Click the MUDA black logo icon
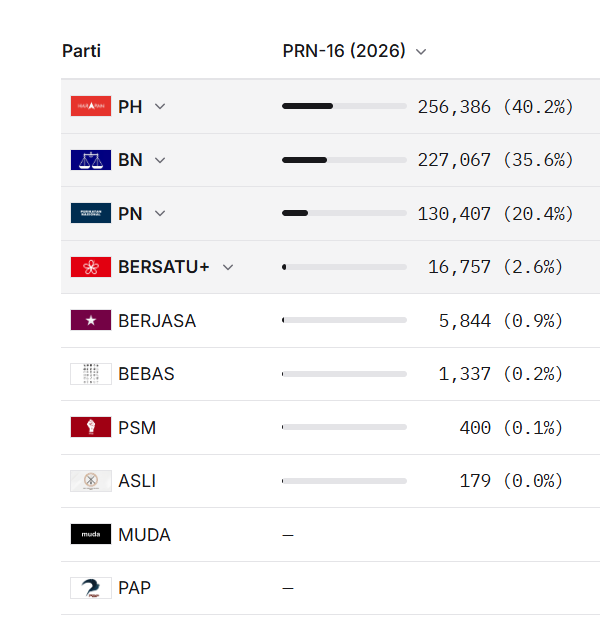 click(91, 534)
